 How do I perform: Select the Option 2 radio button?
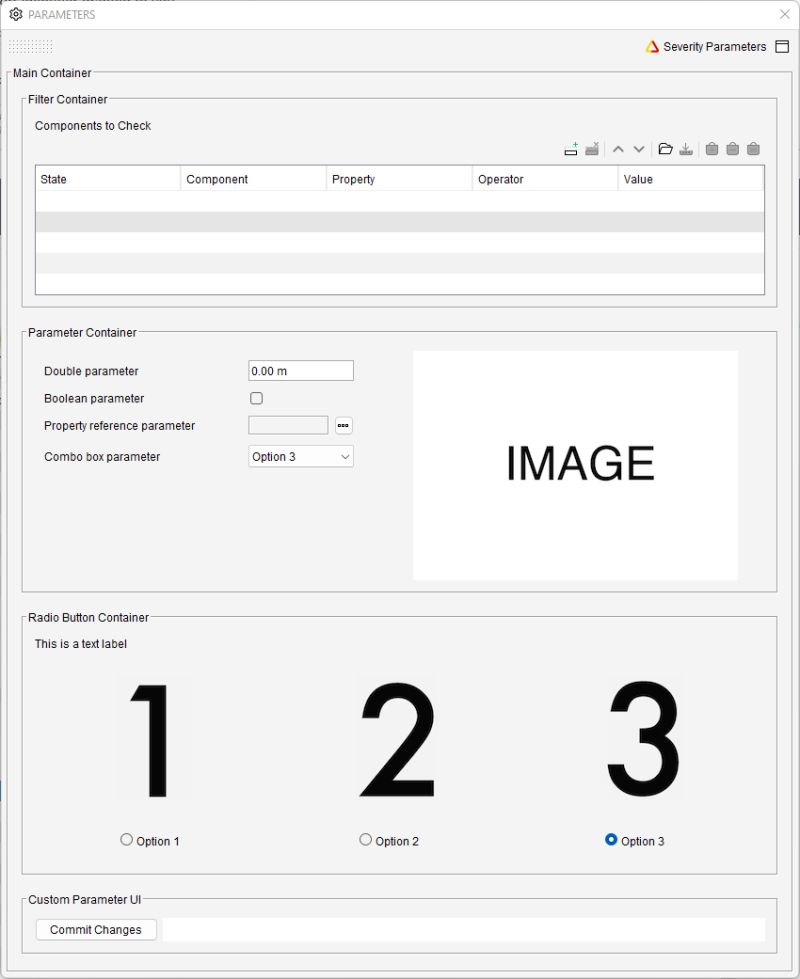tap(365, 839)
